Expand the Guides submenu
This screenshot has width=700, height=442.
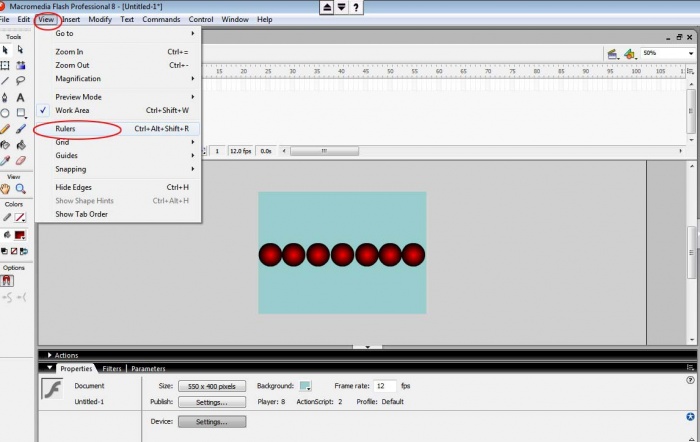coord(118,155)
